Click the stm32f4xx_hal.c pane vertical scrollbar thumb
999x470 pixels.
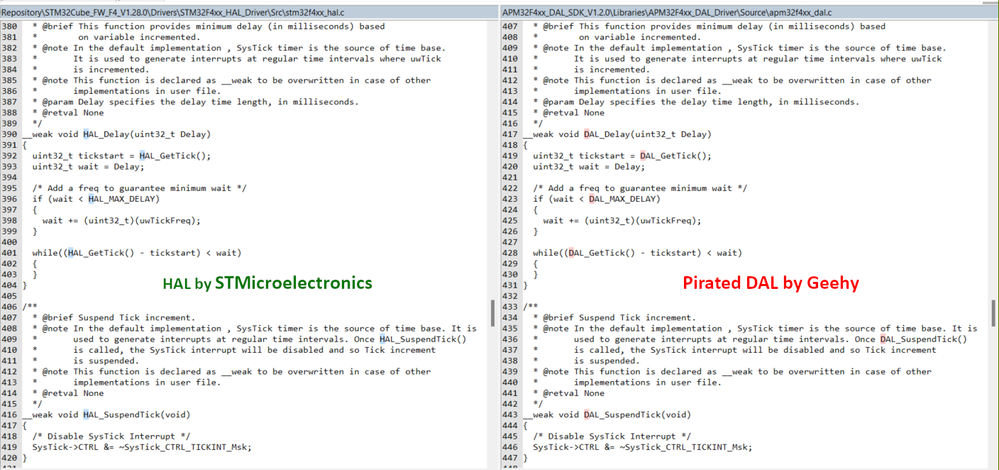point(493,313)
